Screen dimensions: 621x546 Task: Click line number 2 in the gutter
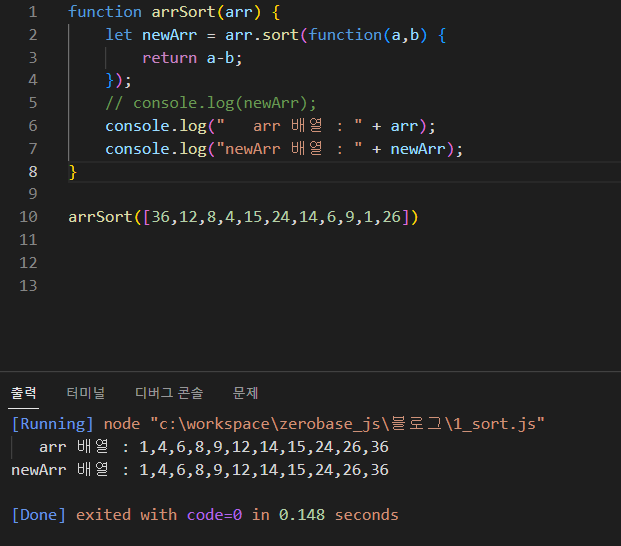point(33,35)
